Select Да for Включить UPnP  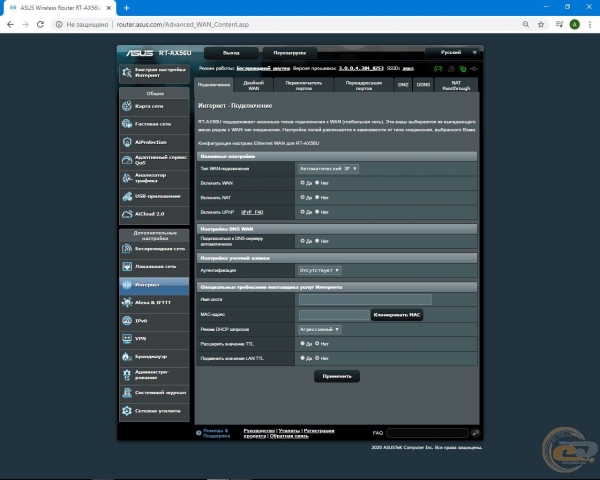click(302, 212)
